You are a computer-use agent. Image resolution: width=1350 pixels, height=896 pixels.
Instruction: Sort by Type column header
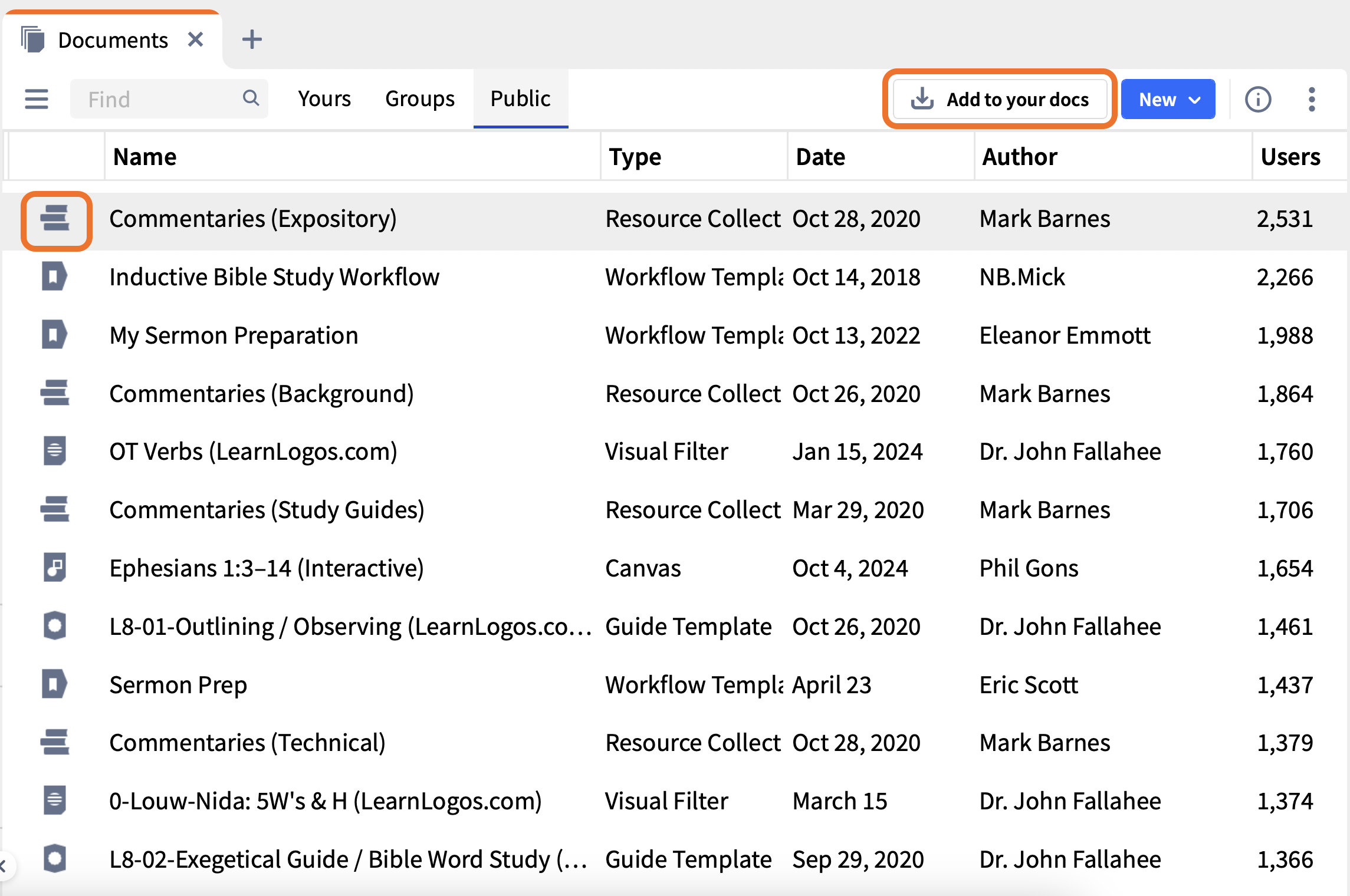click(x=694, y=156)
